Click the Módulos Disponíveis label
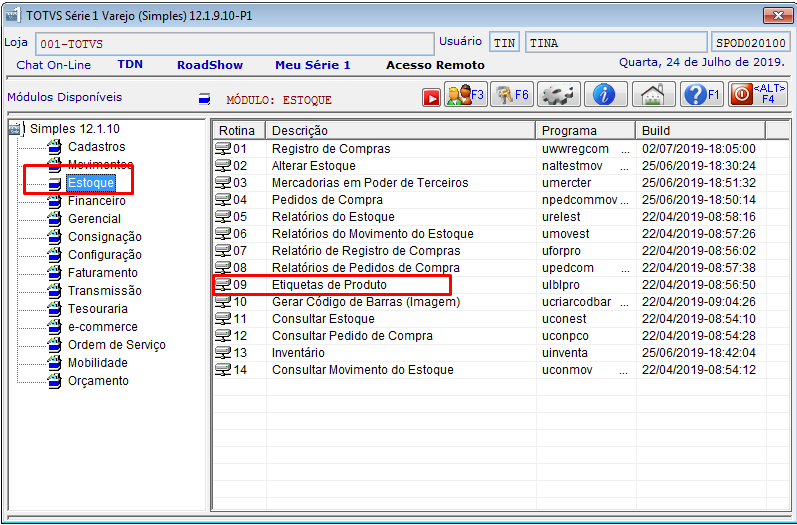The image size is (797, 525). point(65,97)
